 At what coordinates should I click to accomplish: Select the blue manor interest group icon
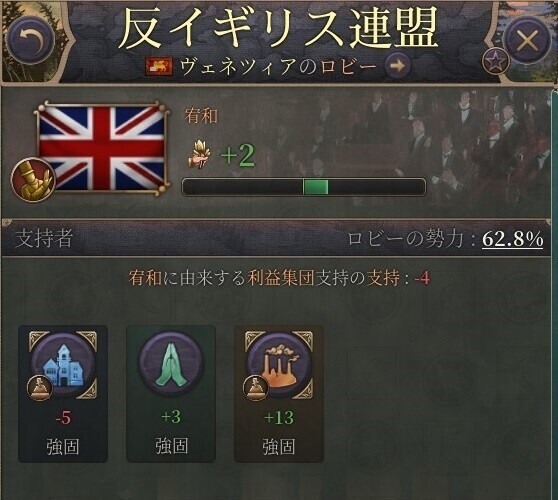[x=63, y=363]
